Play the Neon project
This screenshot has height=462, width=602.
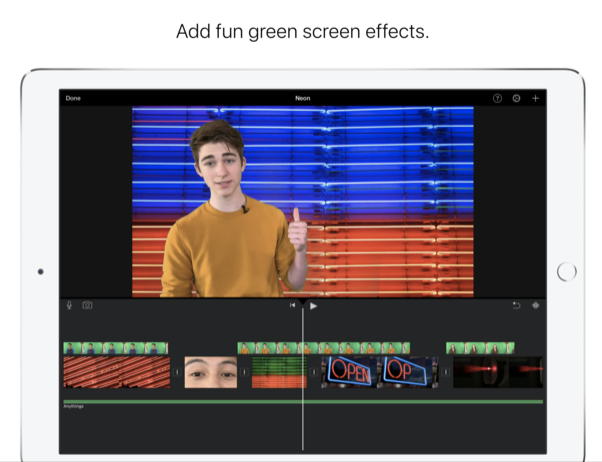click(x=313, y=306)
